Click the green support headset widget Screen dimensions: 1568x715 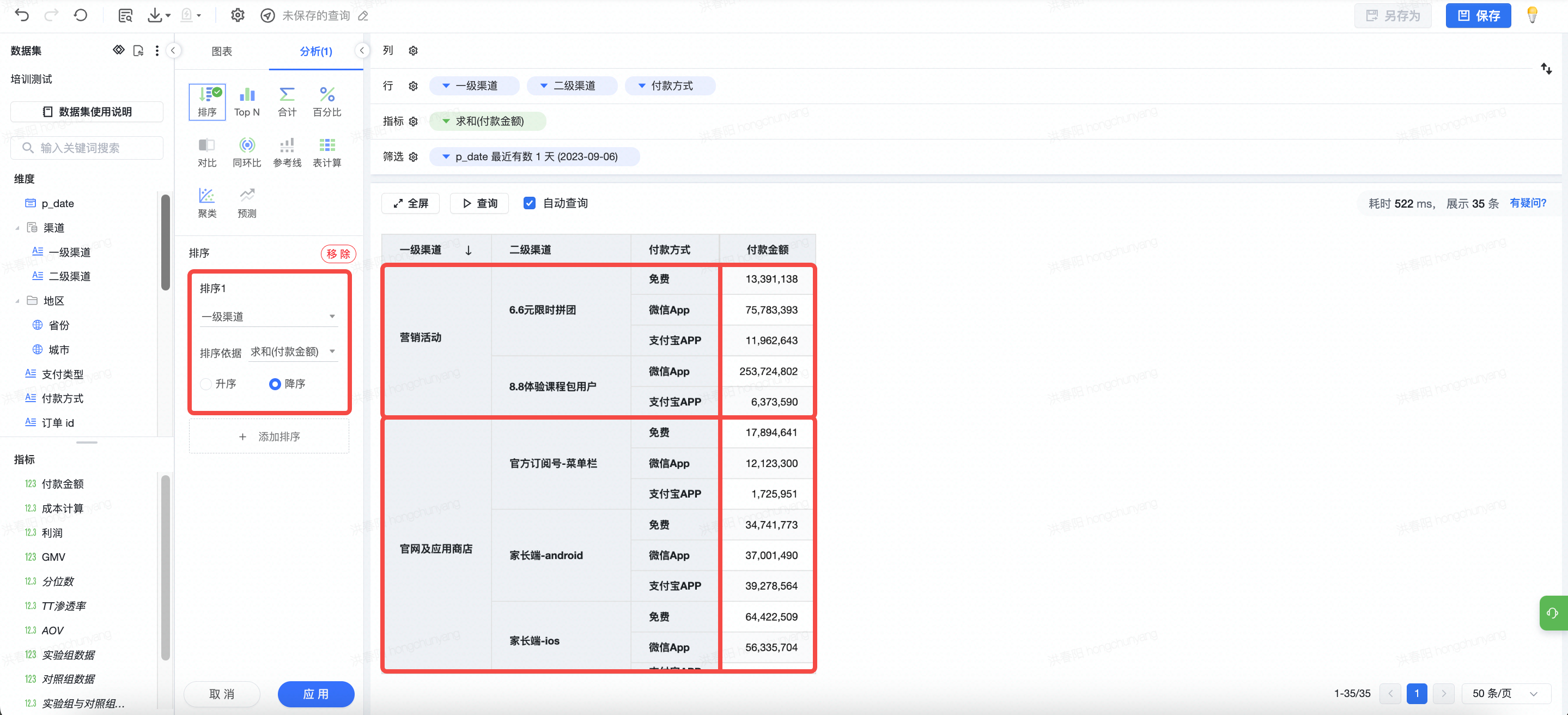1553,613
